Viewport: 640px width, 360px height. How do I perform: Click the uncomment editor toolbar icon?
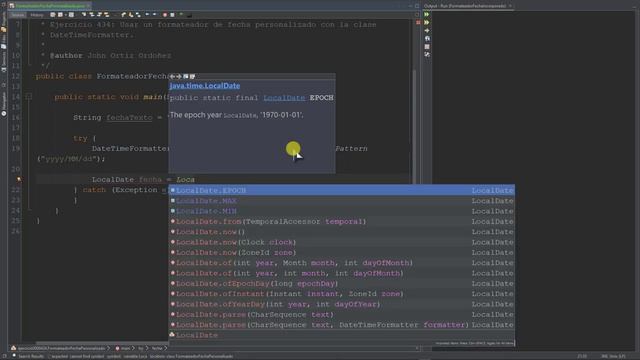(x=189, y=15)
